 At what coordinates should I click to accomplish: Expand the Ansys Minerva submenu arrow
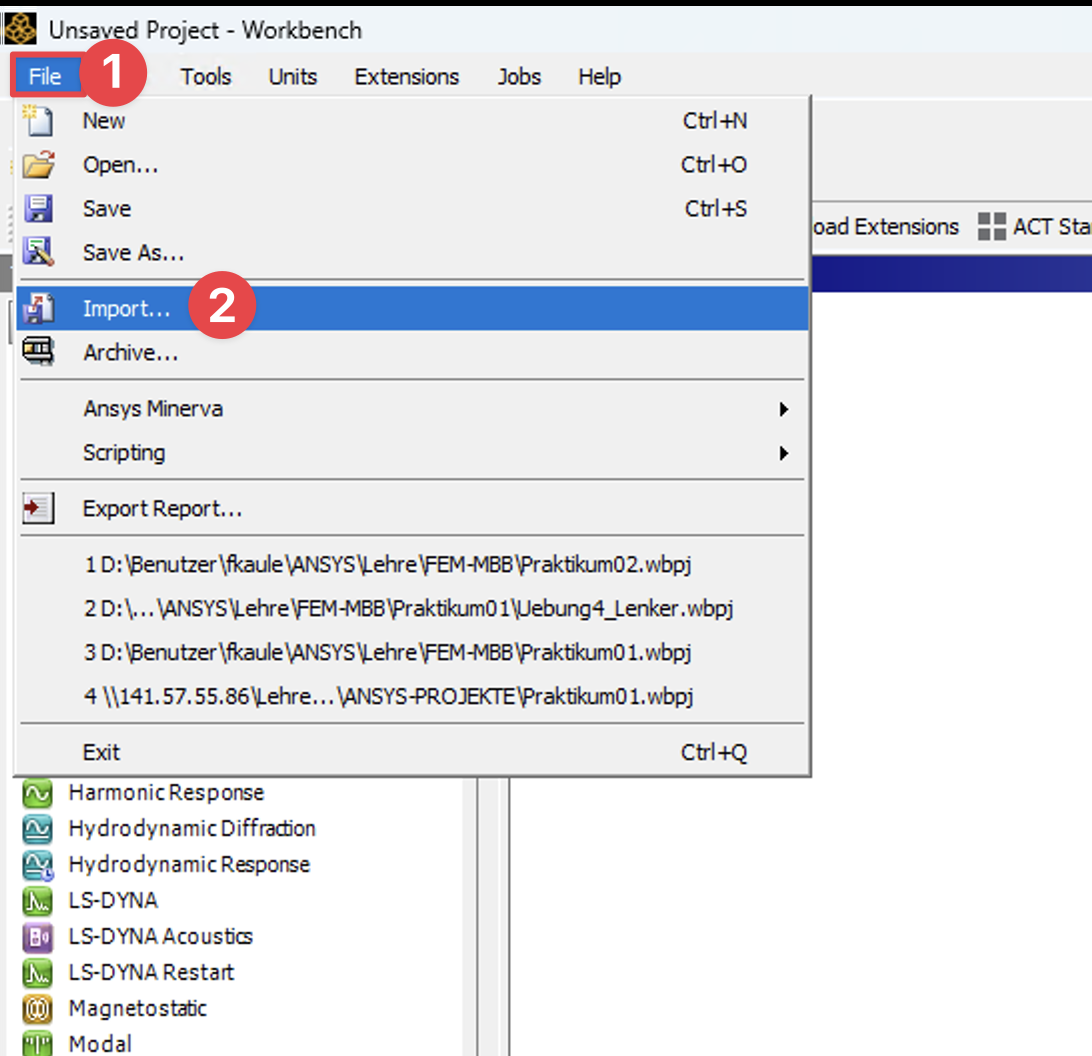(x=784, y=409)
